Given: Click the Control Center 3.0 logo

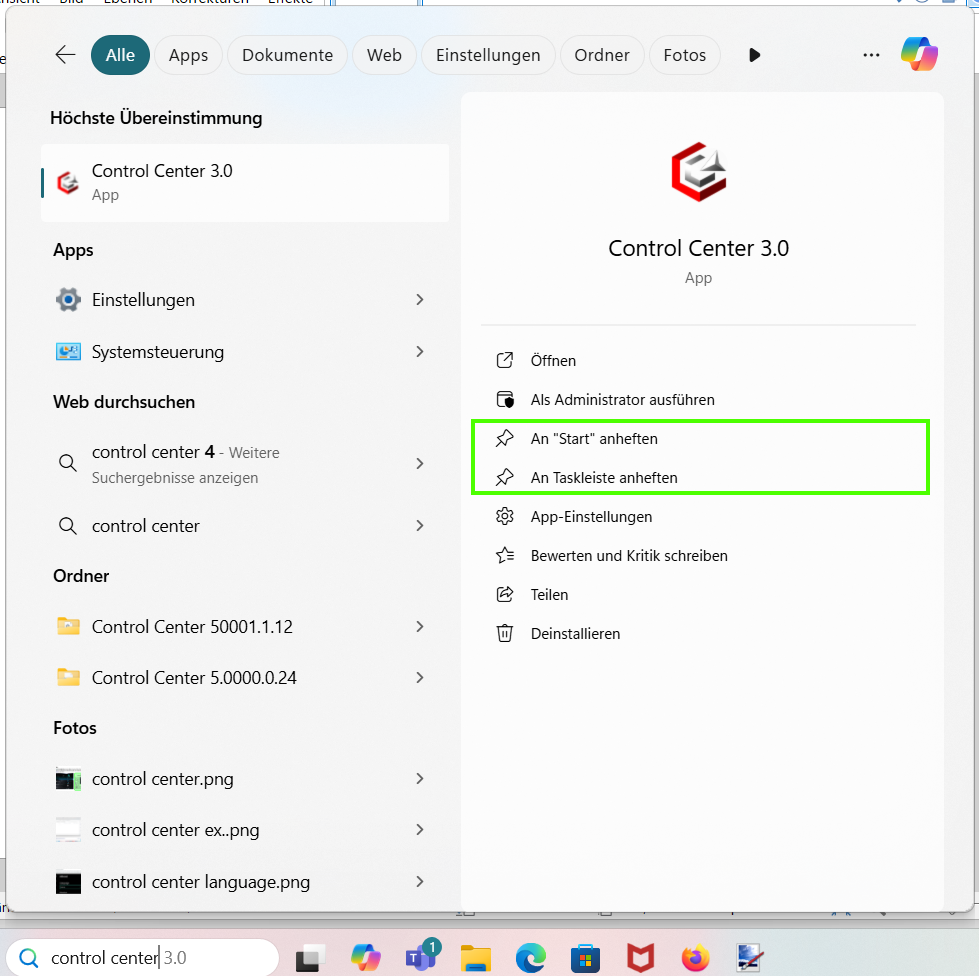Looking at the screenshot, I should (x=698, y=171).
